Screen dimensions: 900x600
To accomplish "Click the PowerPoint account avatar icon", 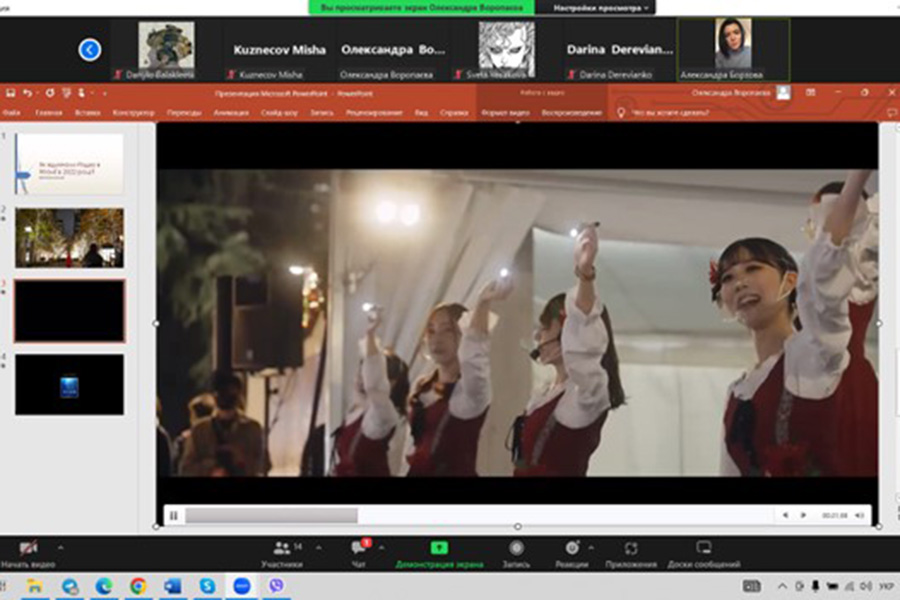I will point(783,92).
